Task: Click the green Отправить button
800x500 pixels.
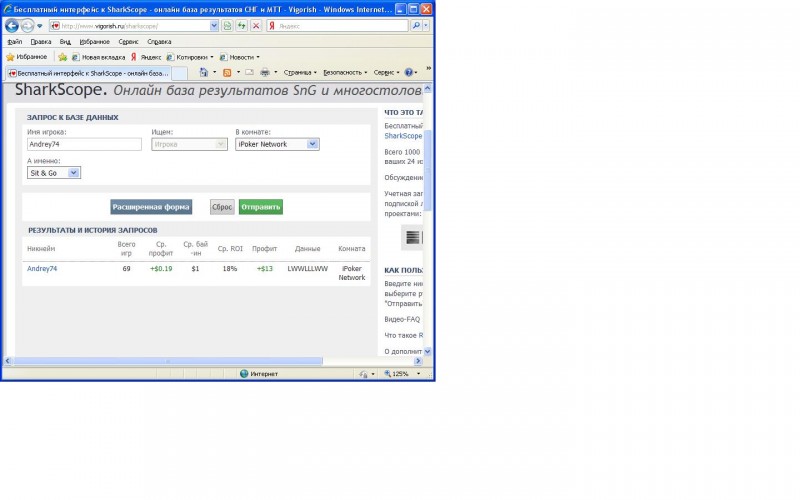Action: [x=261, y=207]
